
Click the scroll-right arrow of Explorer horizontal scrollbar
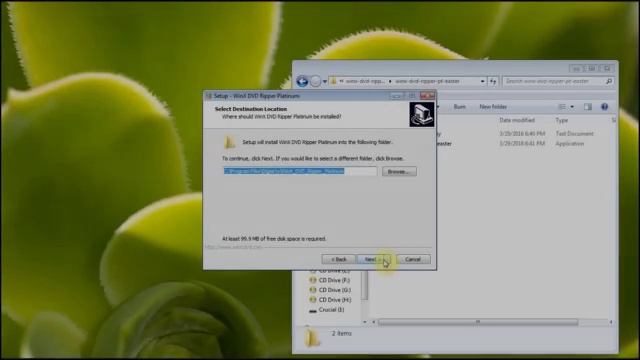pos(611,322)
